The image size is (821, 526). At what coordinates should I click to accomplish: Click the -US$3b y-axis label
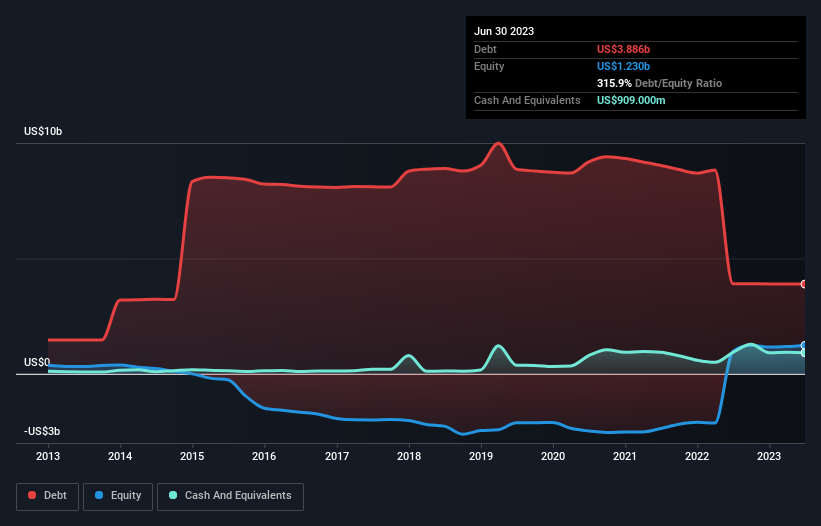tap(42, 431)
